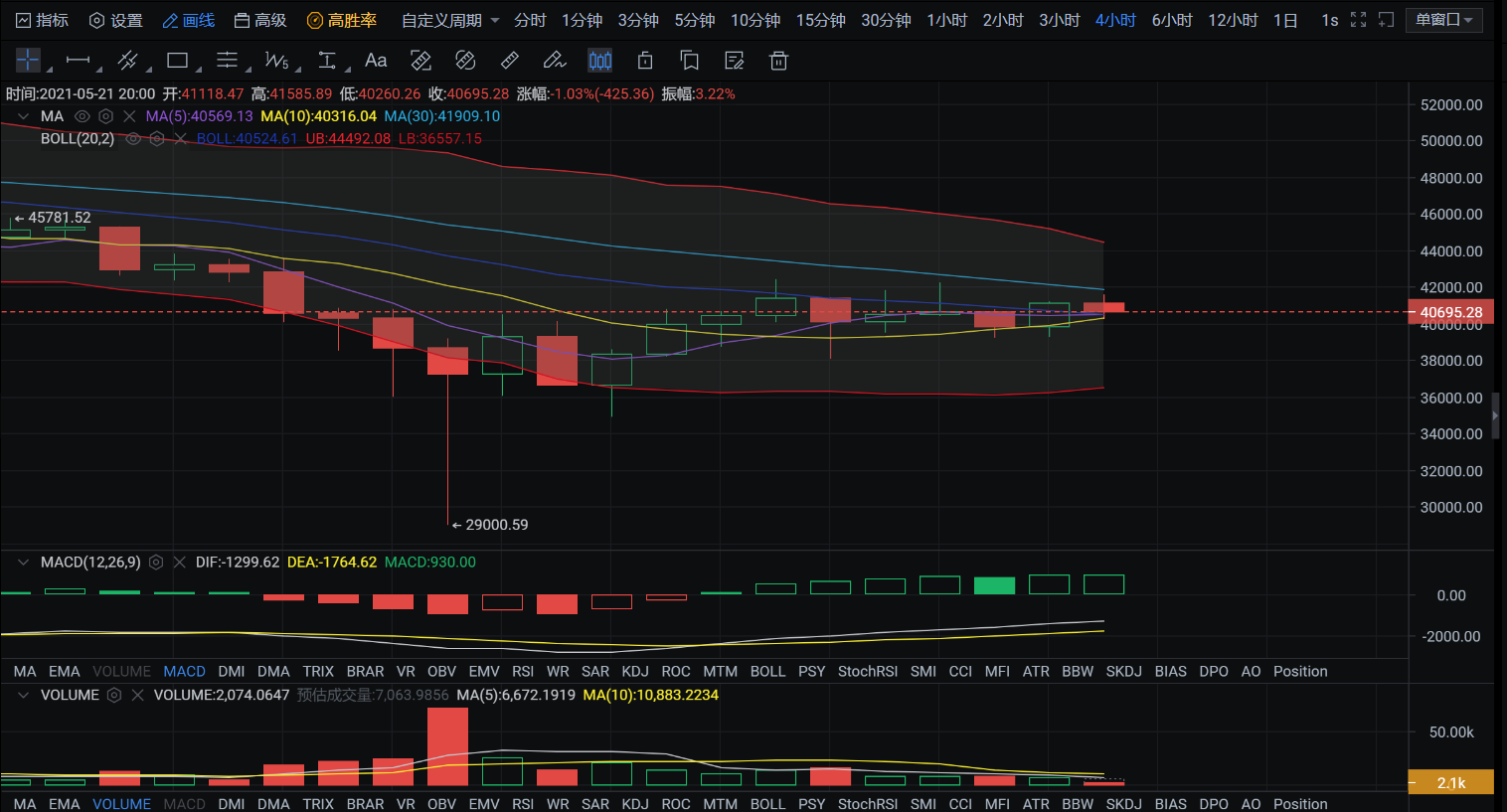Viewport: 1507px width, 812px height.
Task: Delete drawings with the trash icon
Action: 779,61
